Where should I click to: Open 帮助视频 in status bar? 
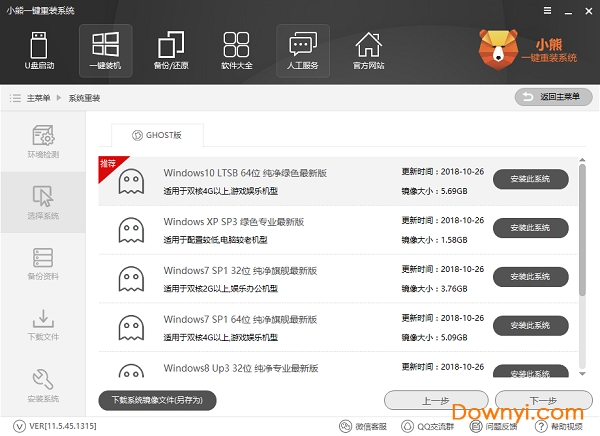(559, 426)
